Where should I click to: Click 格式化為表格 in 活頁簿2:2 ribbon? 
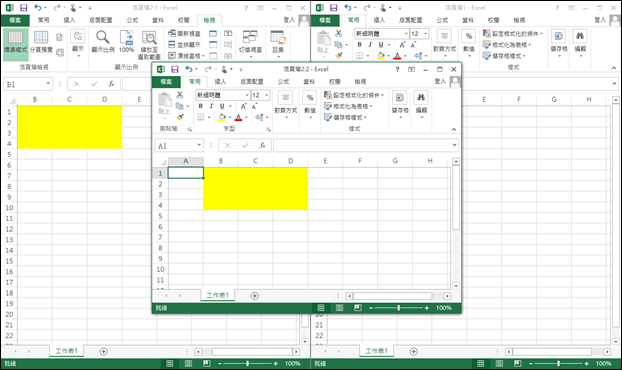(x=348, y=106)
